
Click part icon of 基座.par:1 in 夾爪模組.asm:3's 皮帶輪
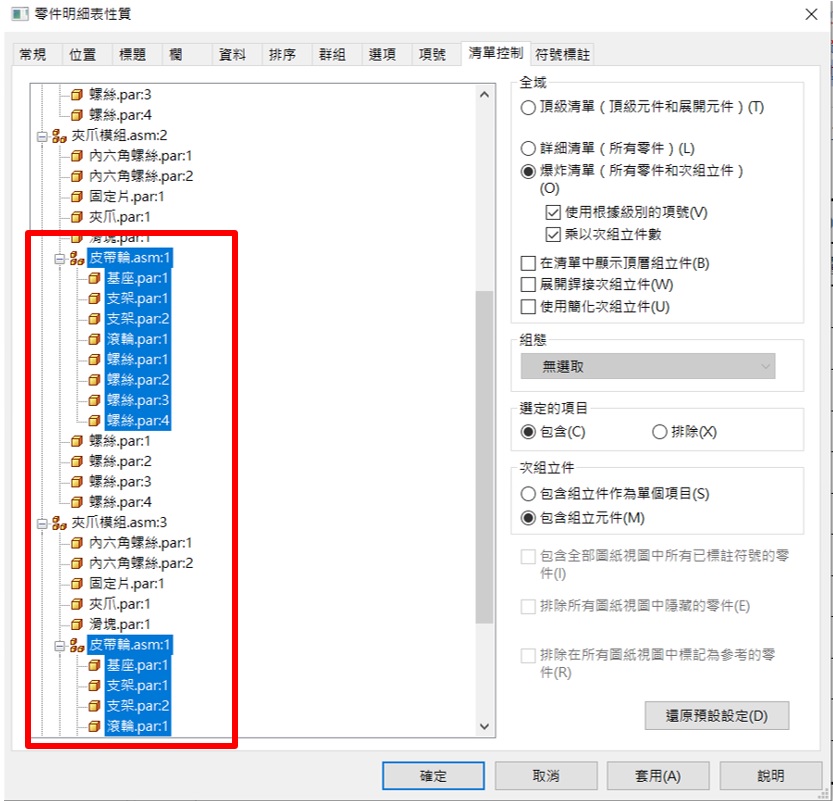[95, 665]
